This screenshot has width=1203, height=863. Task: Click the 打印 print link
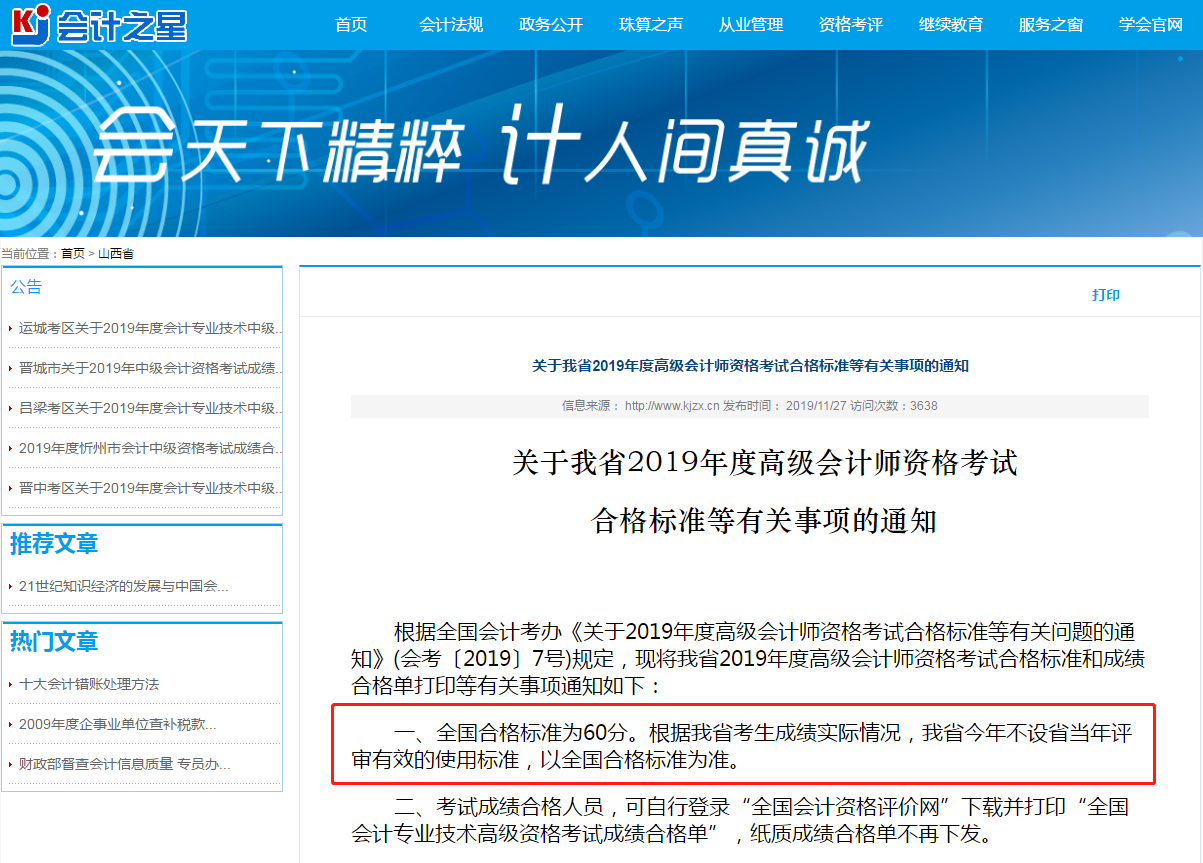coord(1106,294)
